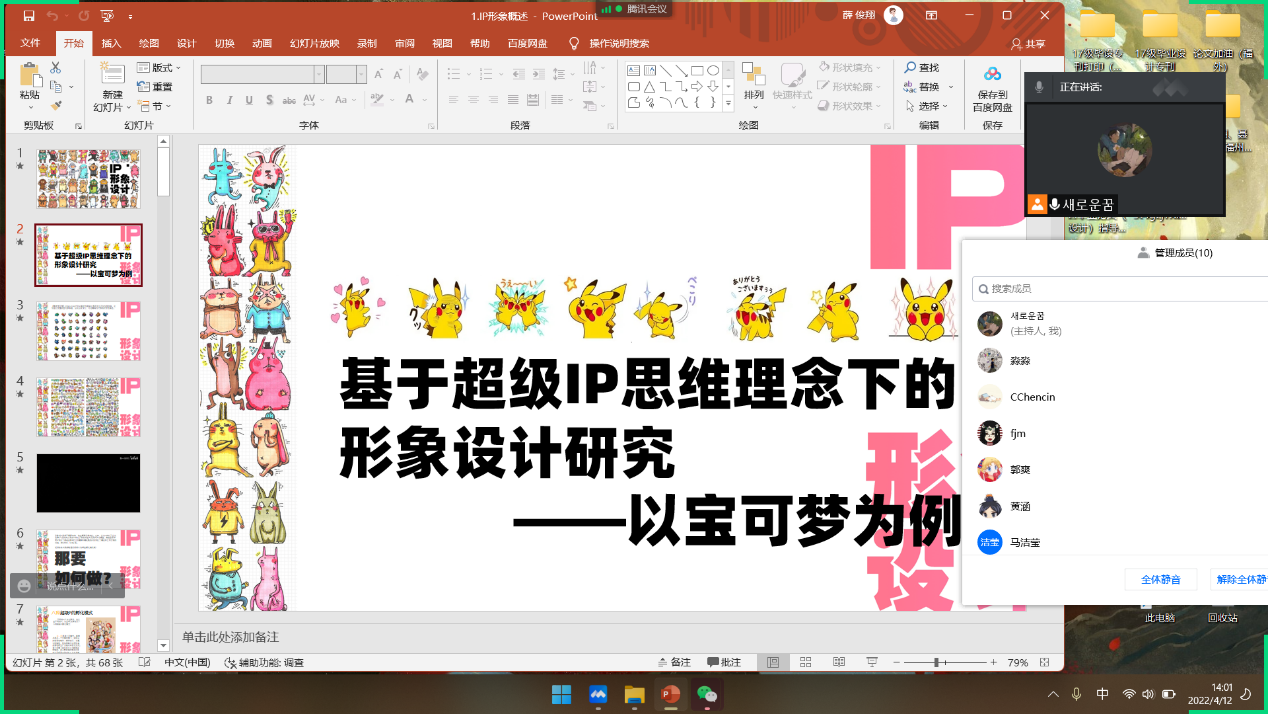The image size is (1268, 714).
Task: Click 重置 to reset the slide
Action: [x=154, y=86]
